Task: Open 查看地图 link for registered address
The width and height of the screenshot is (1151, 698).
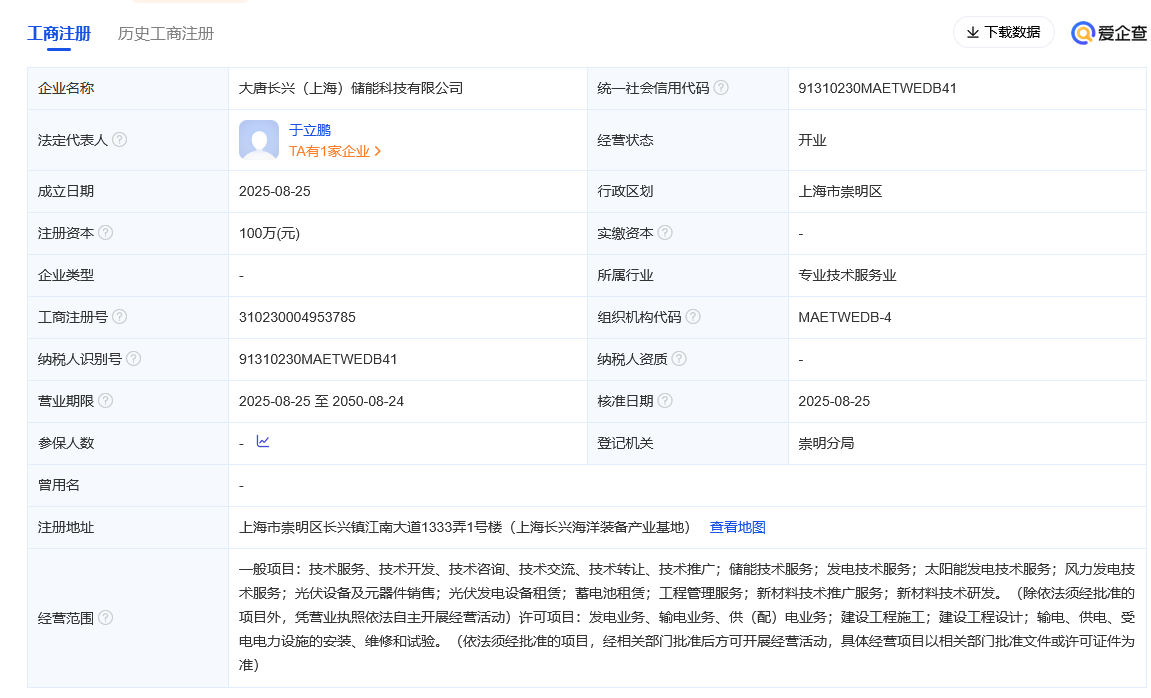Action: [x=738, y=527]
